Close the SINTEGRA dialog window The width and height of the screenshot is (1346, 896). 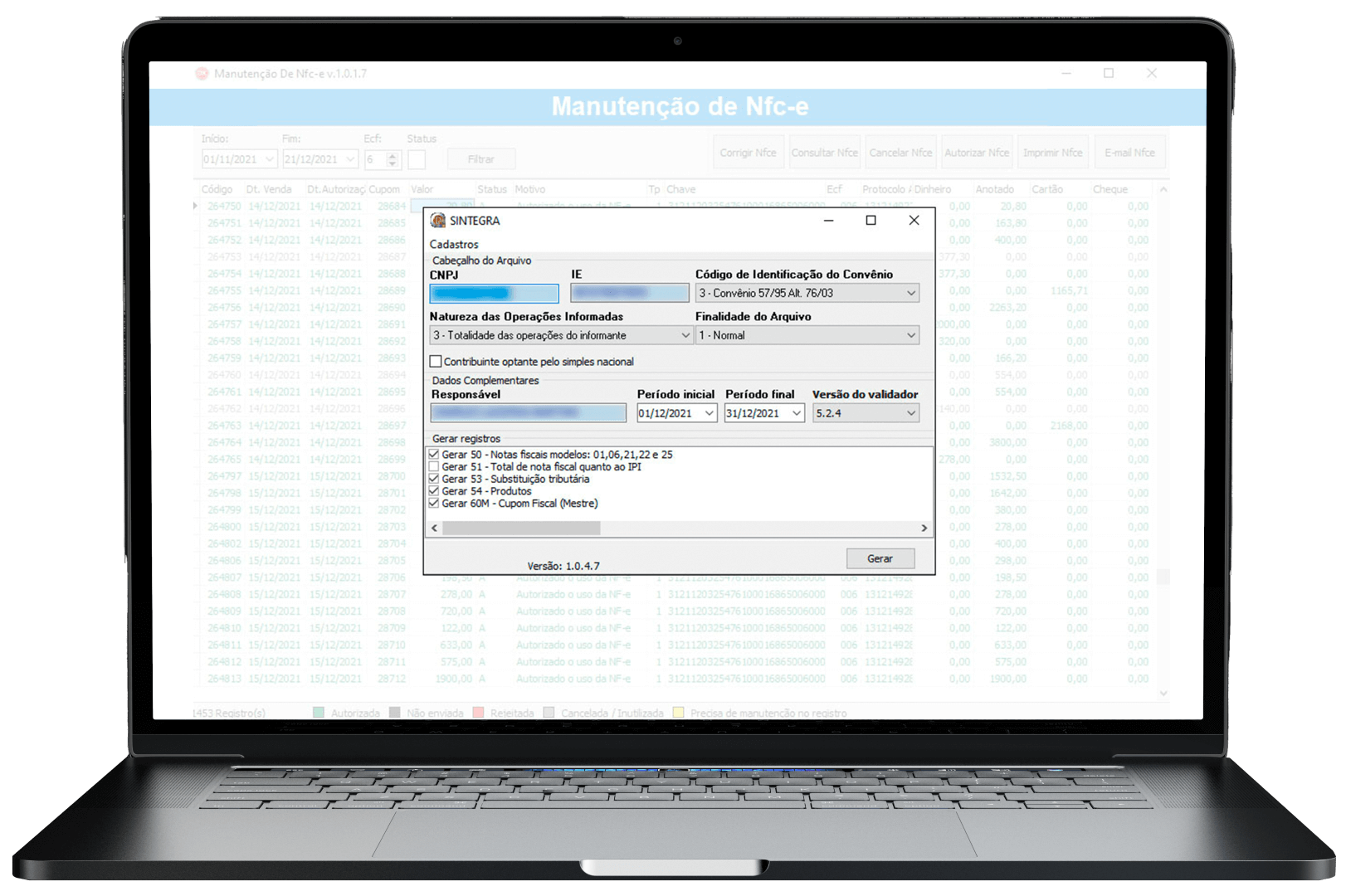914,221
